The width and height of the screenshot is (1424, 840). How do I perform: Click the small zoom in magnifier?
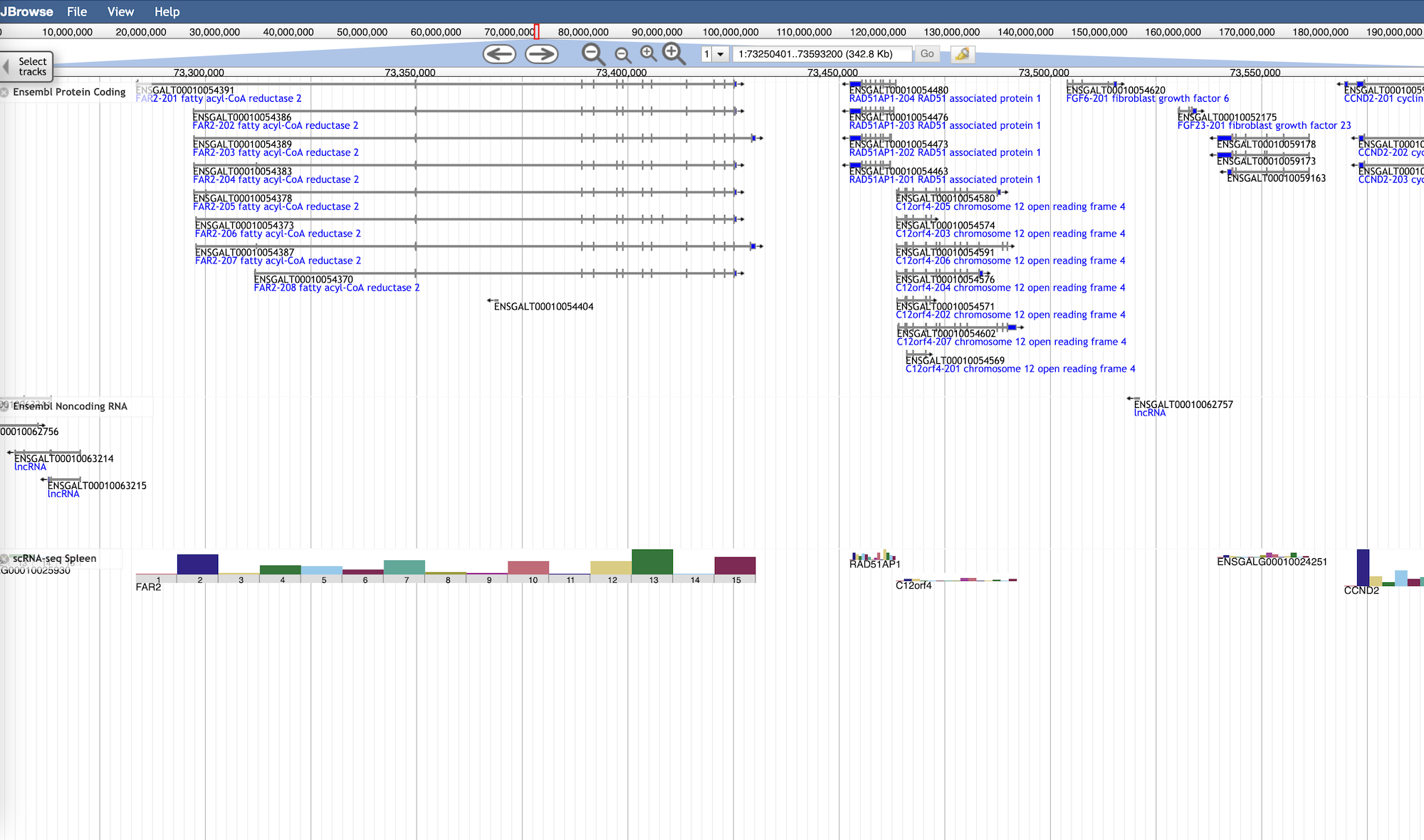click(648, 53)
